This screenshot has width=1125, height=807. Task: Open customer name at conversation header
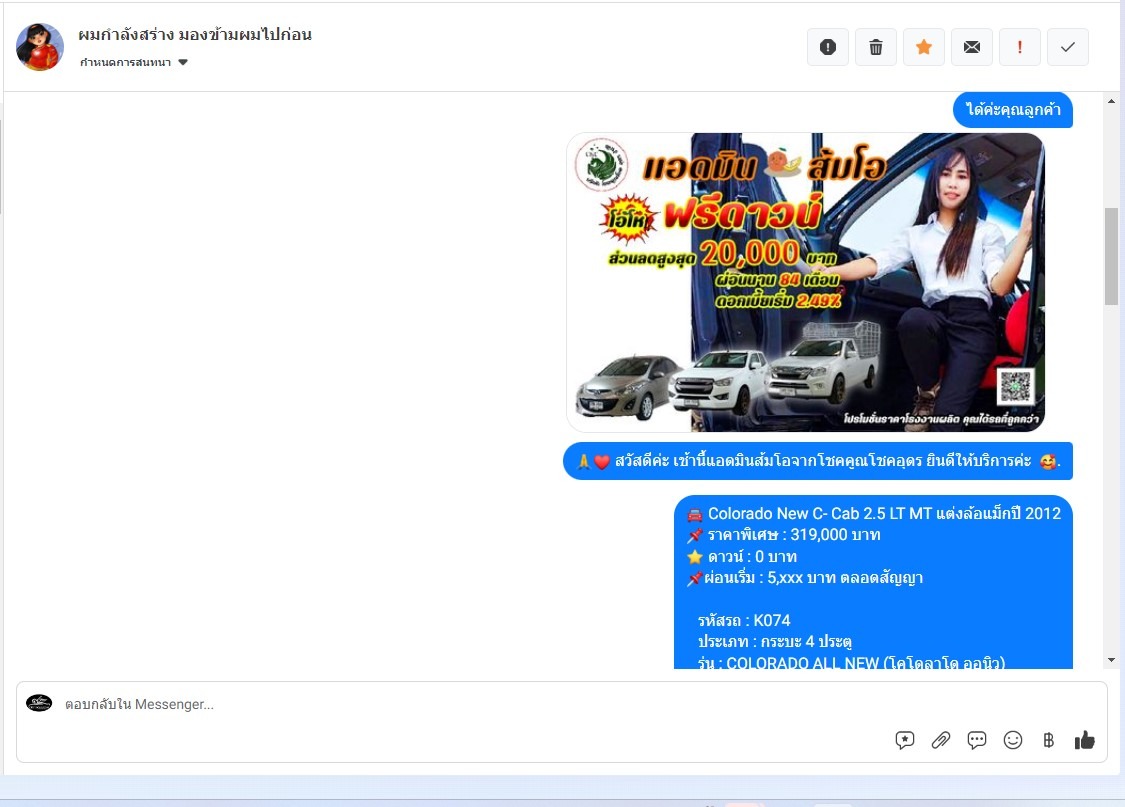pyautogui.click(x=195, y=34)
